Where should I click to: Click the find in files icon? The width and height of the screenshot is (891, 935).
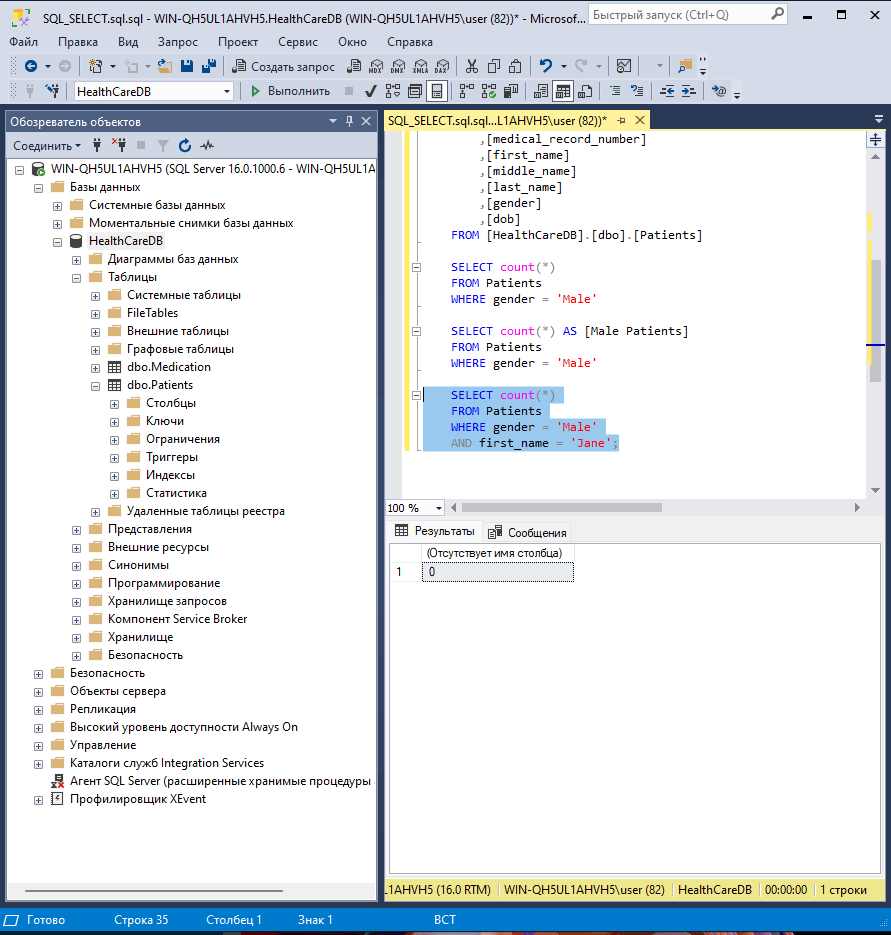(x=685, y=66)
